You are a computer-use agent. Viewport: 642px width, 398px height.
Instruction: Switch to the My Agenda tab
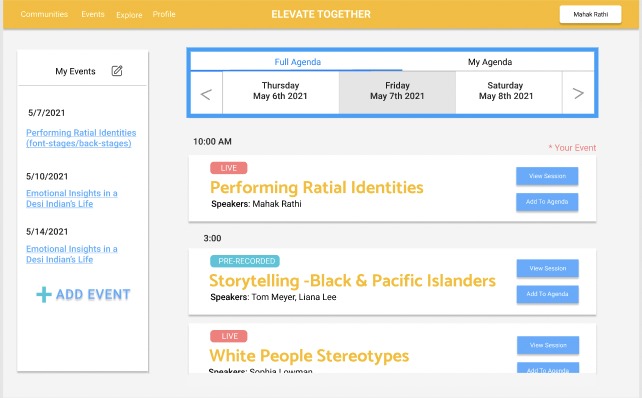tap(490, 62)
